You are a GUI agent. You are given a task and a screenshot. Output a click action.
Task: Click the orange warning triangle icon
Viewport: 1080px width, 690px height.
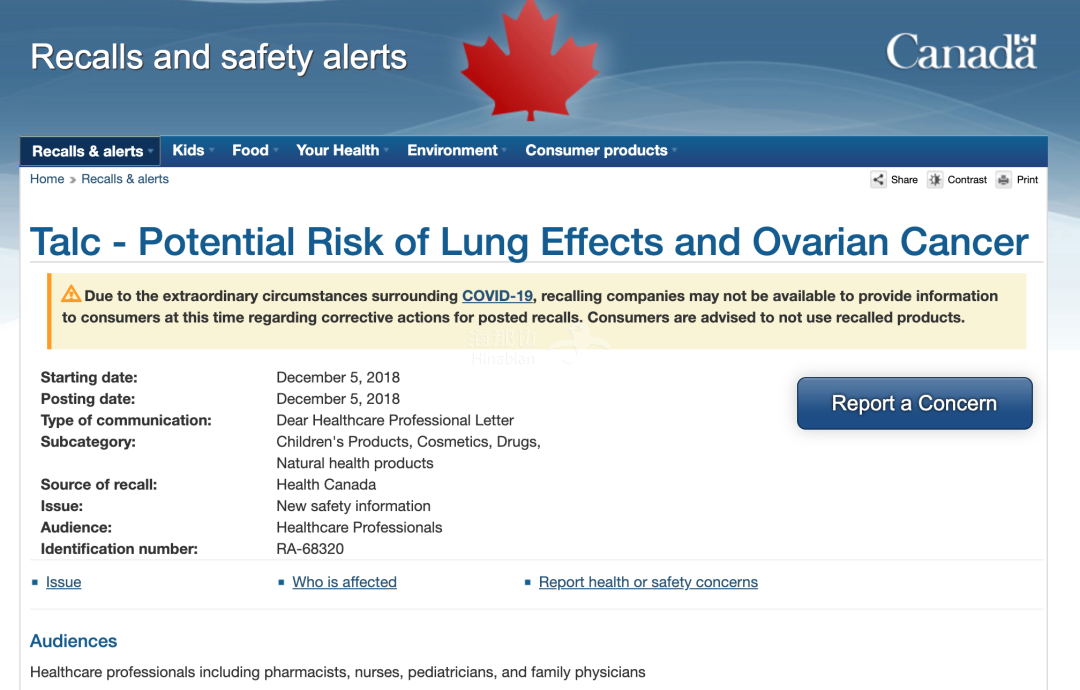coord(71,294)
